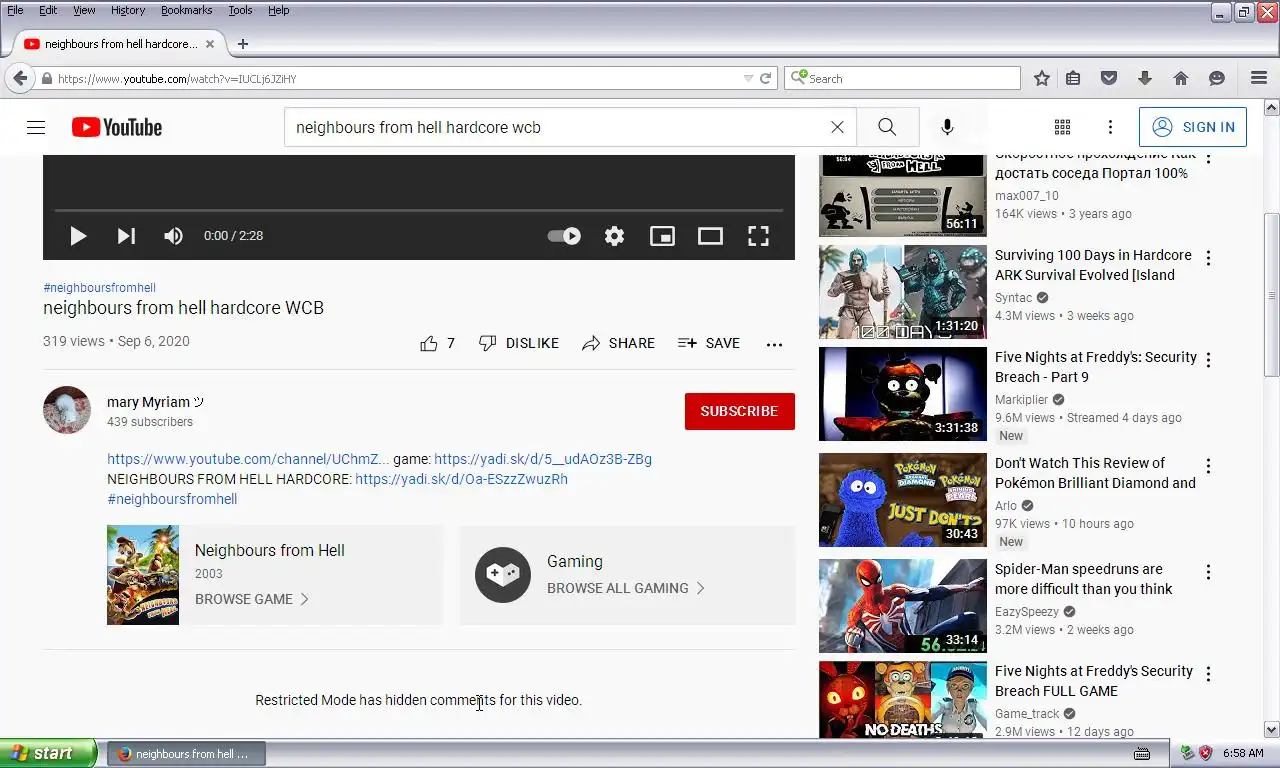Open options for Security Breach FULL GAME video
The height and width of the screenshot is (768, 1280).
(x=1208, y=675)
